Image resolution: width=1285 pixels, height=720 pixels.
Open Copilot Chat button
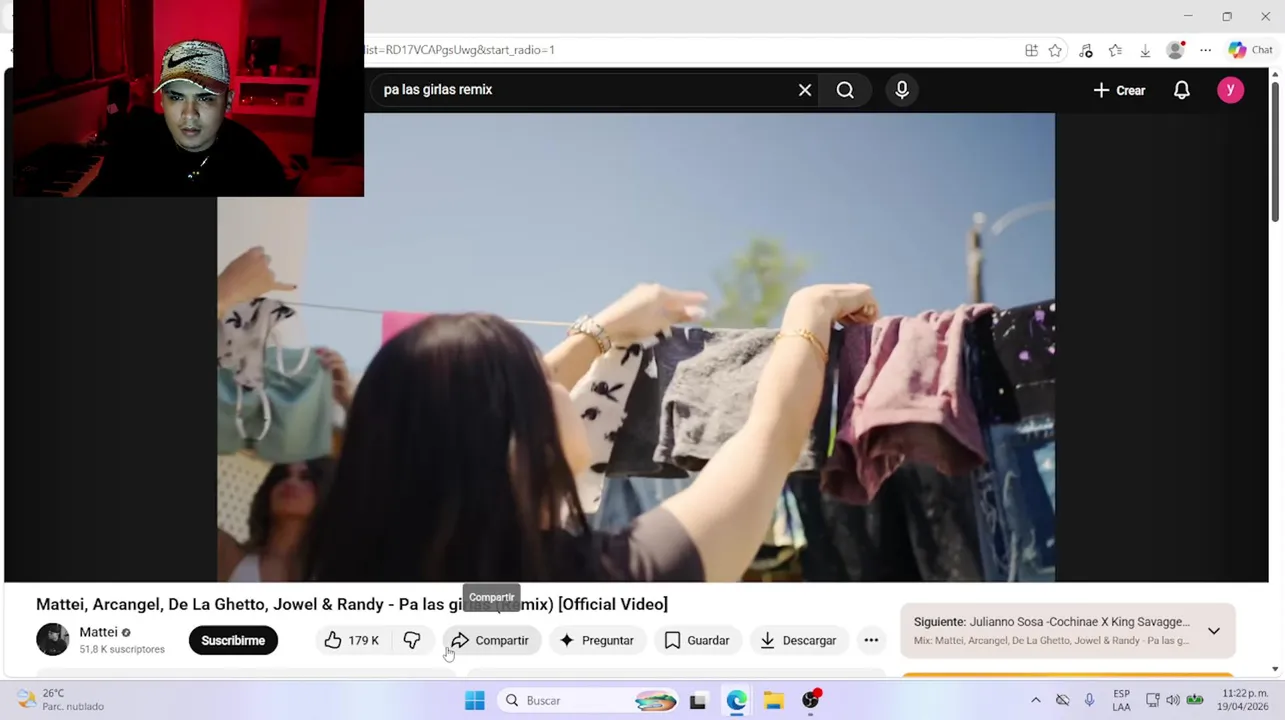click(1251, 50)
